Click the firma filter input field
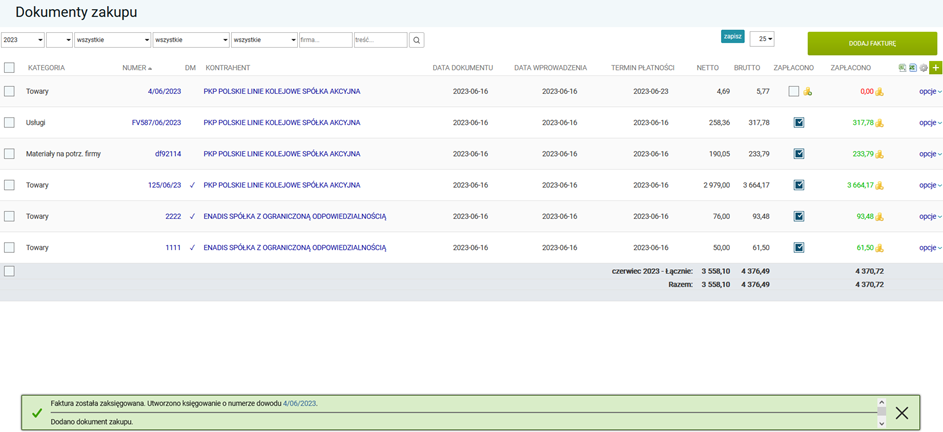Image resolution: width=943 pixels, height=432 pixels. pyautogui.click(x=325, y=40)
